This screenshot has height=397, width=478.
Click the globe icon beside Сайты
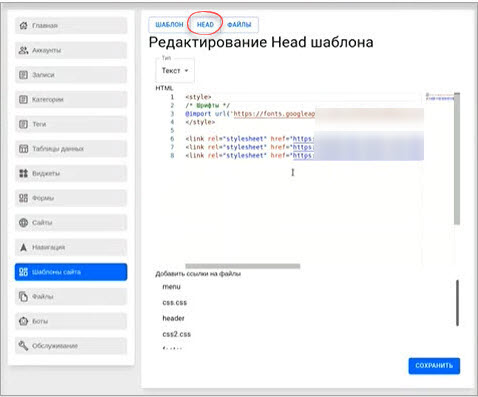point(23,222)
